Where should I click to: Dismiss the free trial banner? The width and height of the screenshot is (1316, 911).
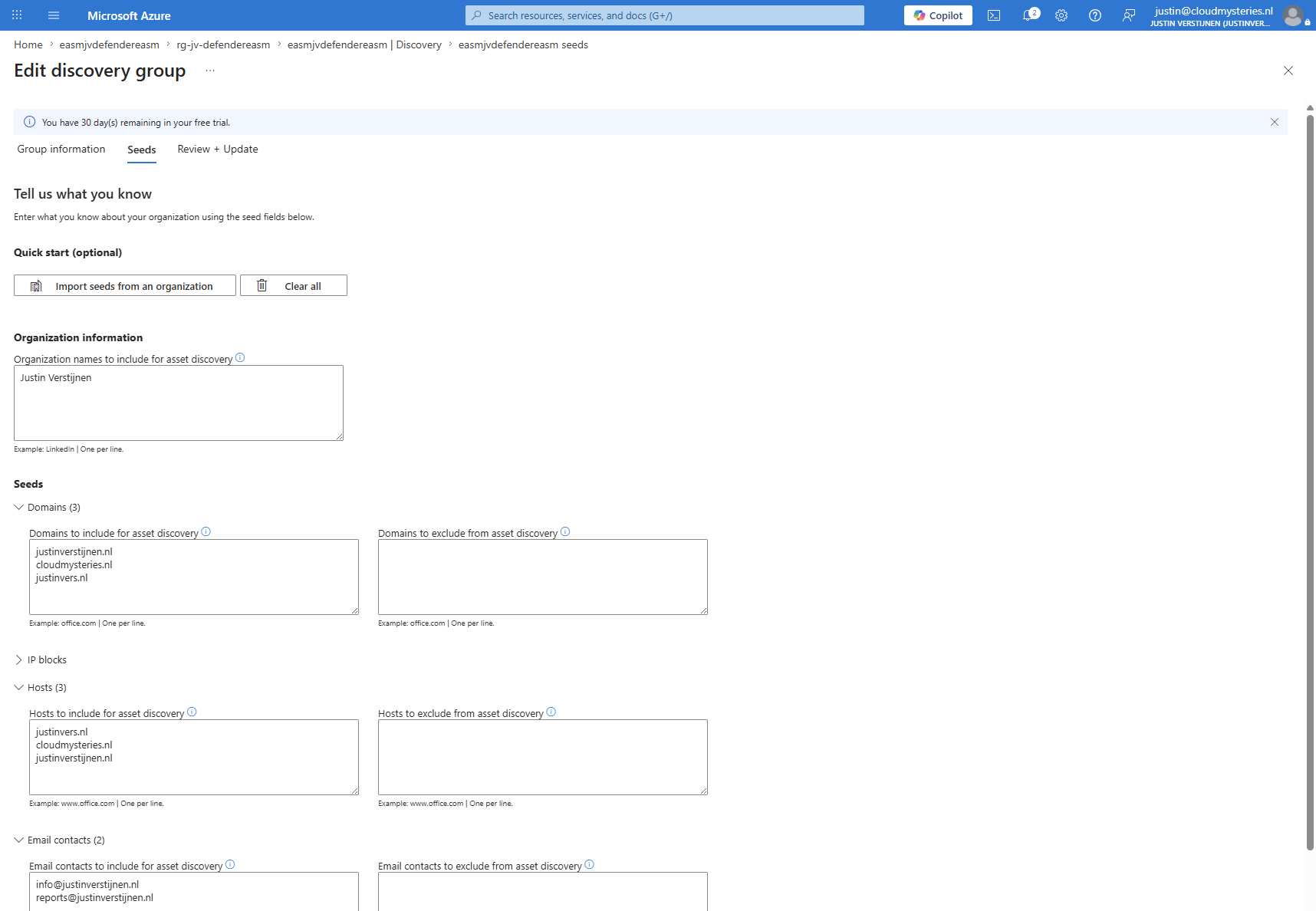click(1275, 122)
